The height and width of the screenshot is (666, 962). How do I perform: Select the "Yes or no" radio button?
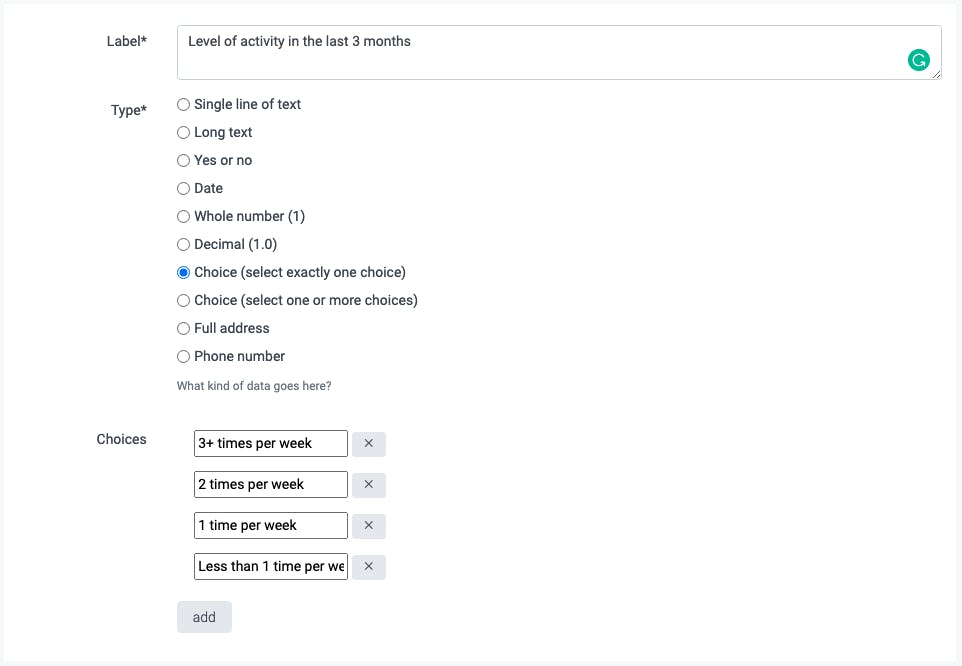click(183, 160)
